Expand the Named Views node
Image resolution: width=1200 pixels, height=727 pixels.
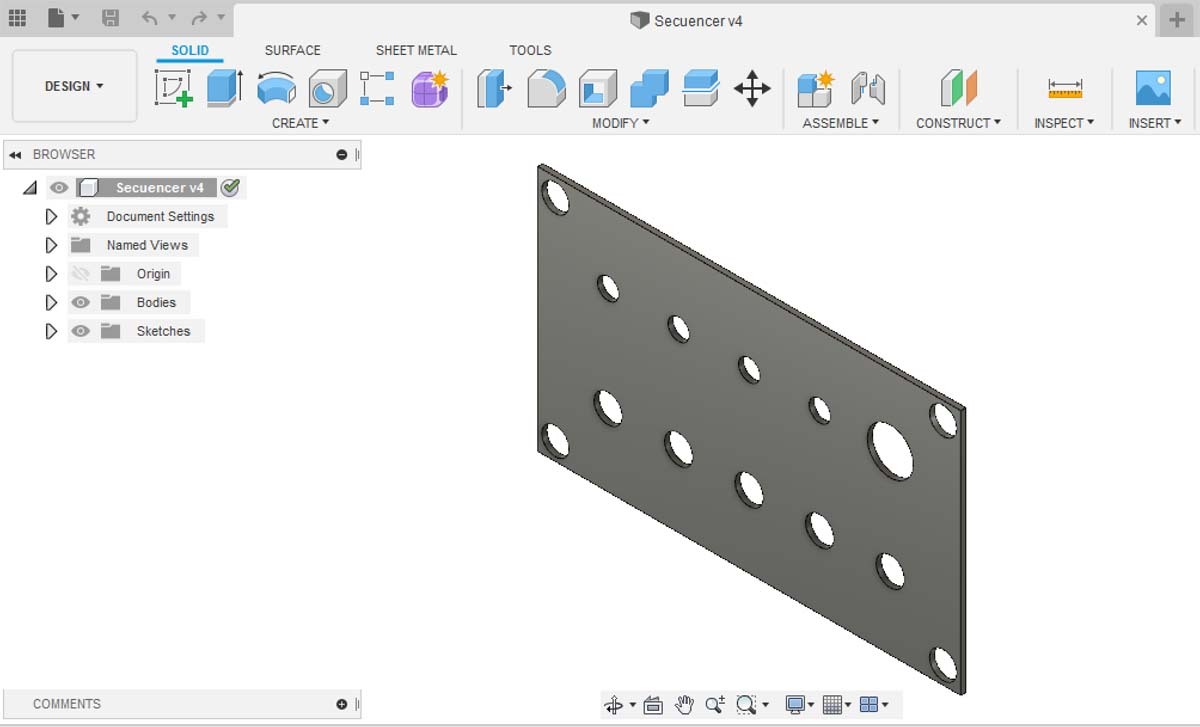point(51,245)
